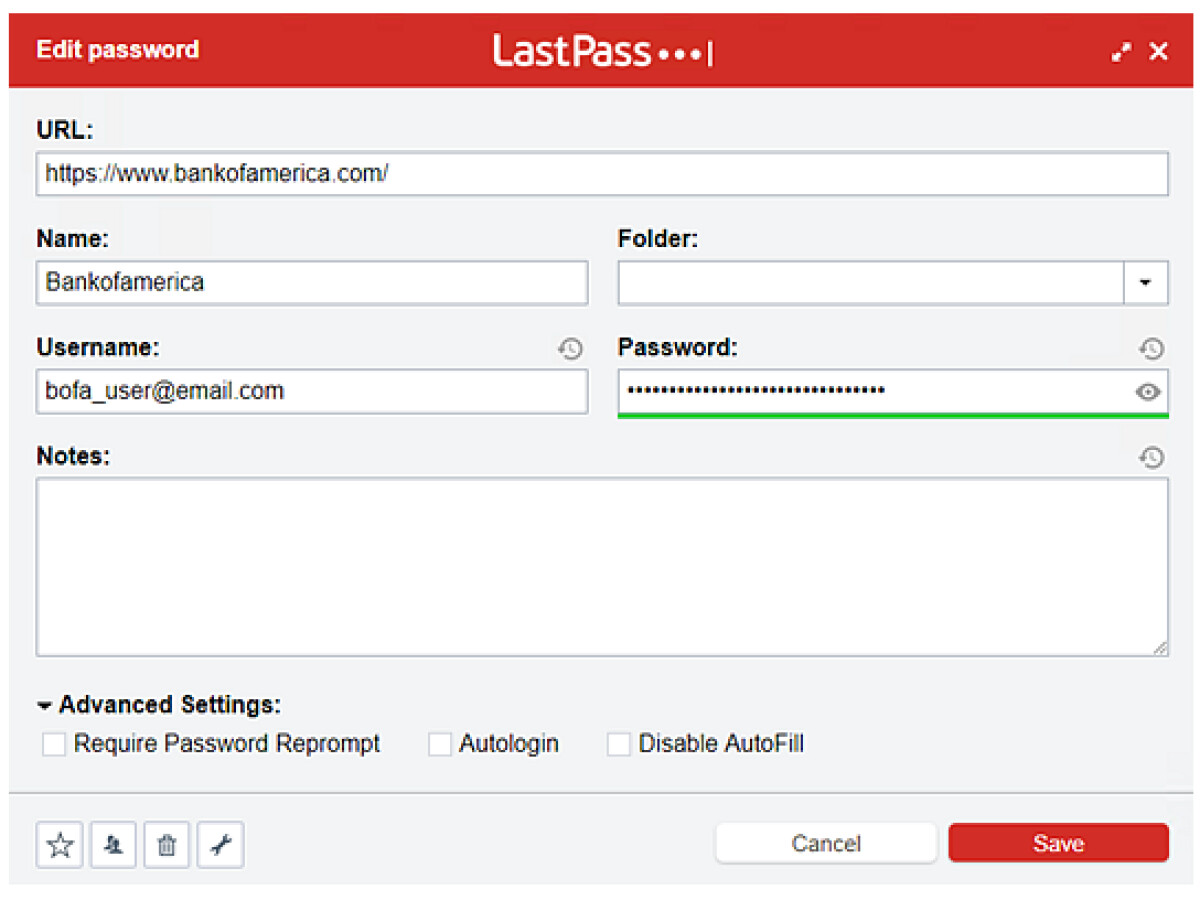Click the green password strength bar
The height and width of the screenshot is (900, 1200).
(x=894, y=412)
